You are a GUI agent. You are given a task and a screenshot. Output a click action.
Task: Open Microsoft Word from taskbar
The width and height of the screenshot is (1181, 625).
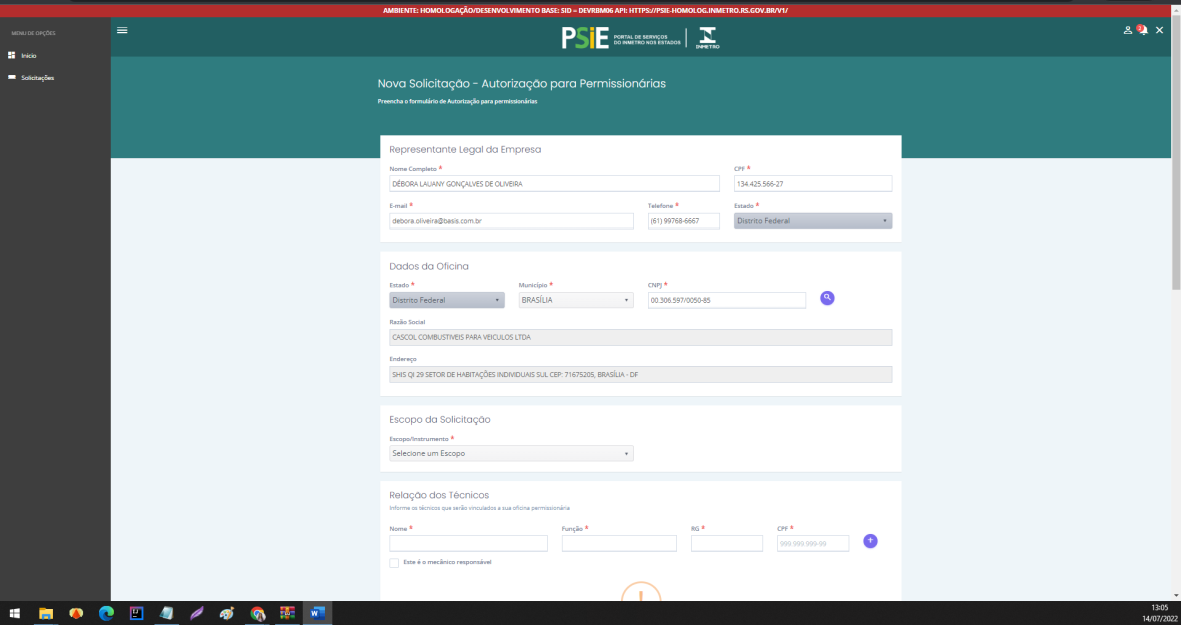(x=317, y=613)
